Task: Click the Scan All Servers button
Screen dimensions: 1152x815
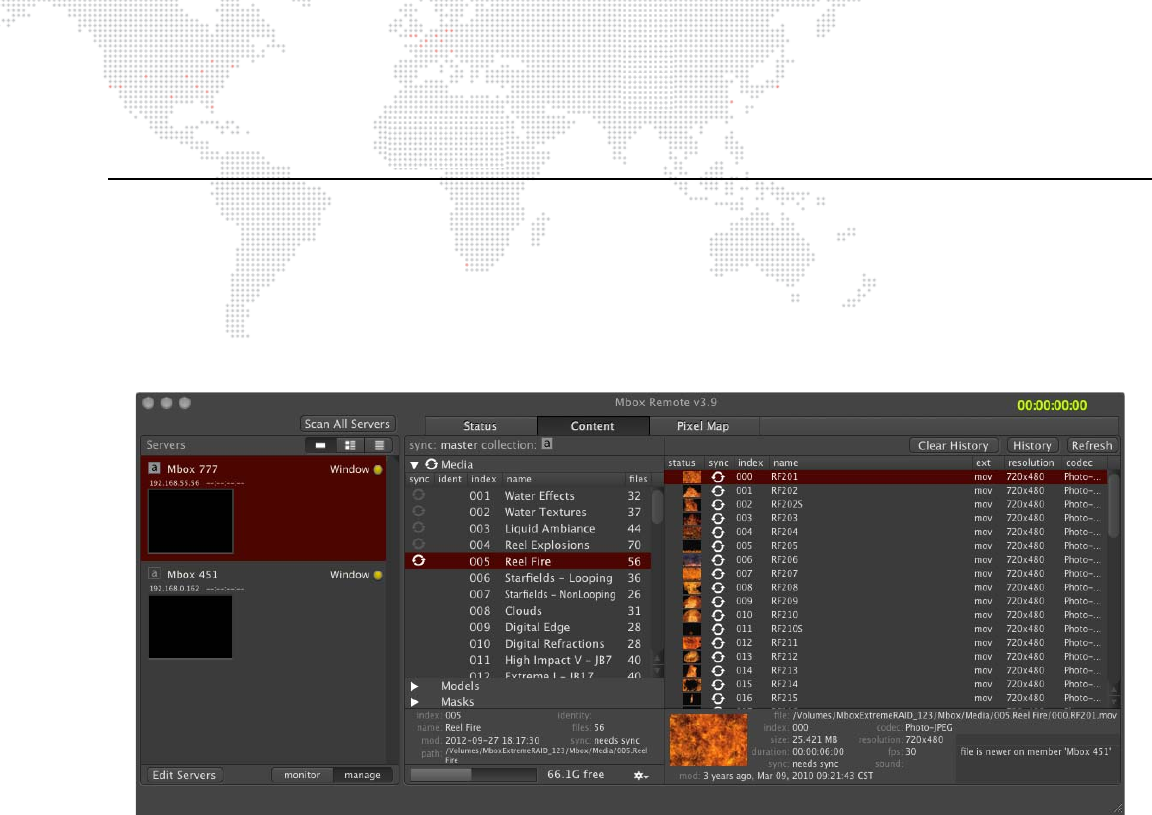Action: tap(347, 424)
